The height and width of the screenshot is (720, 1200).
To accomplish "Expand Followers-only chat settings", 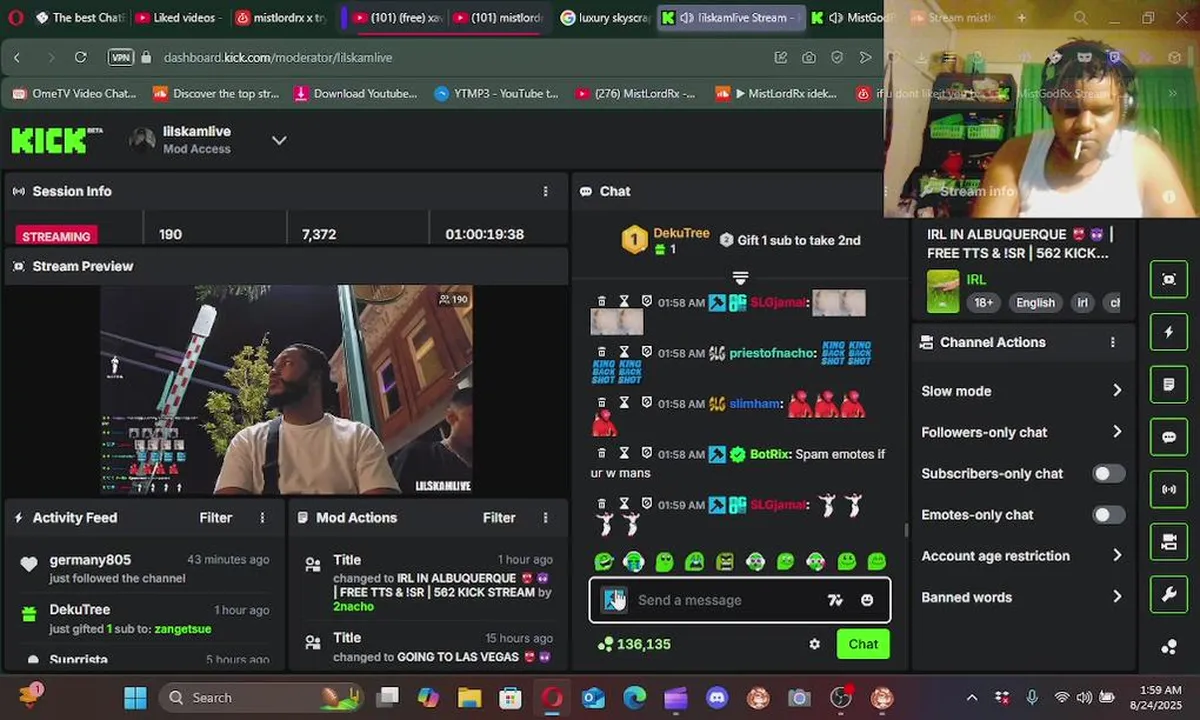I will click(x=1022, y=432).
